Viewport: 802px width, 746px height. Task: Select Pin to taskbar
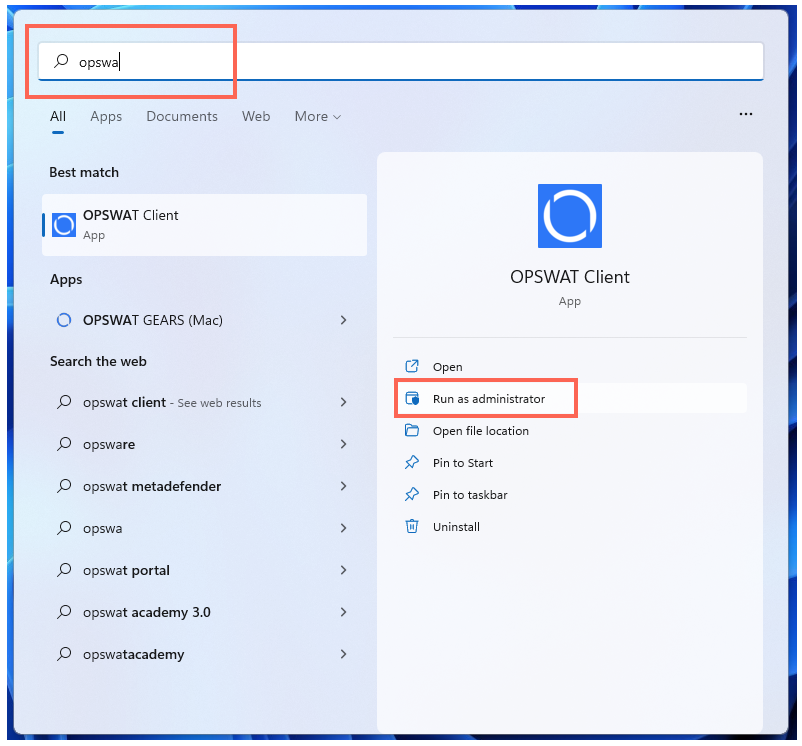click(x=570, y=494)
